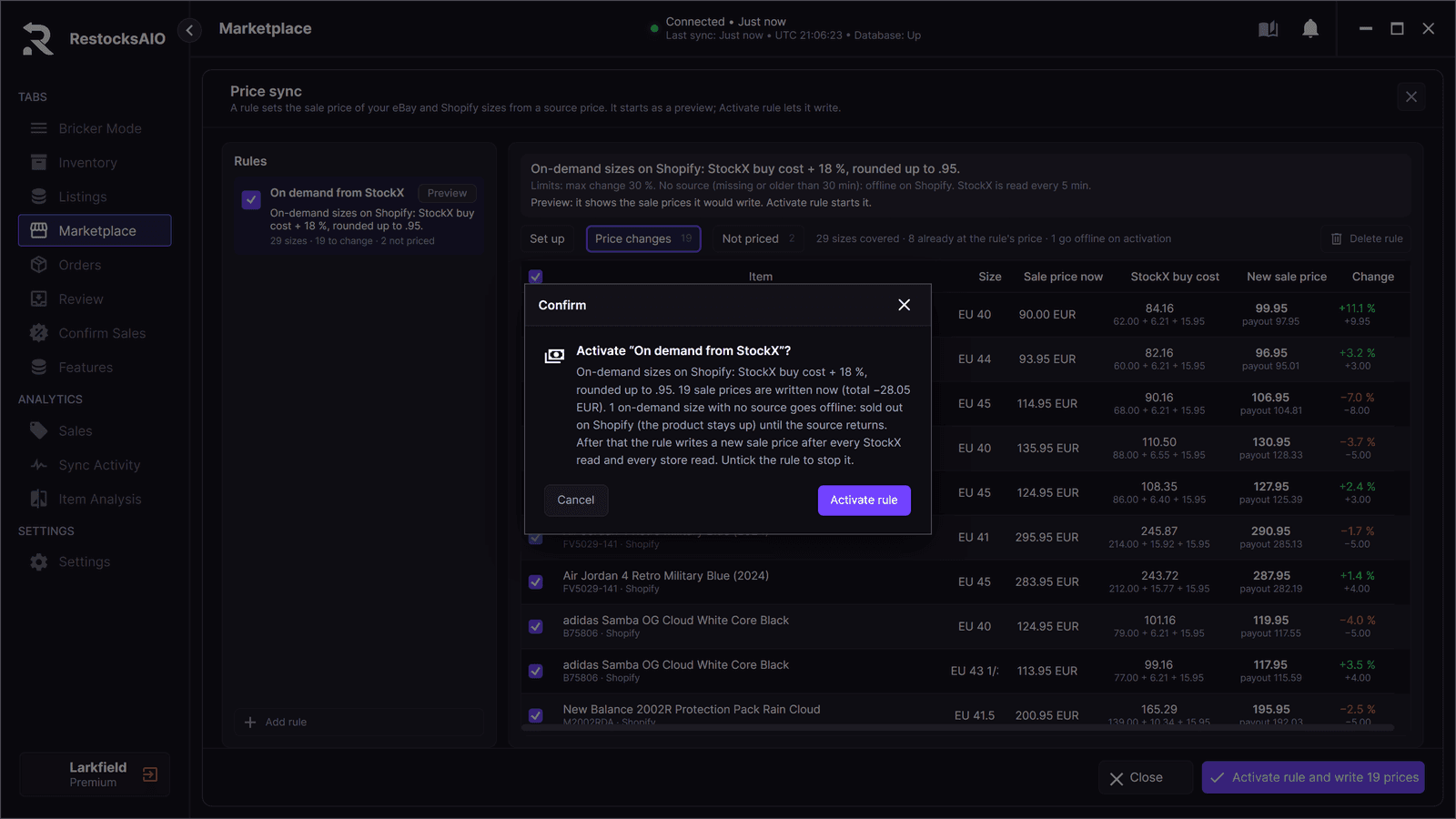Click Delete rule button

click(x=1367, y=238)
